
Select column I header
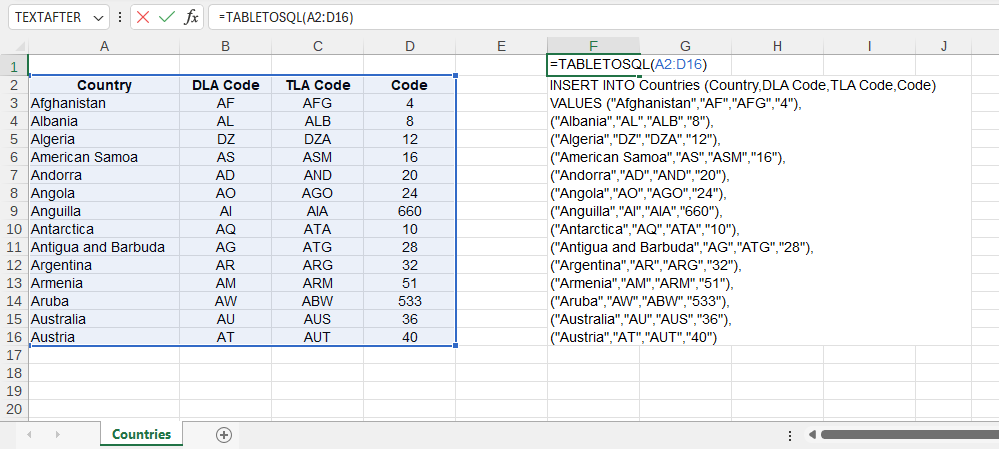coord(869,46)
